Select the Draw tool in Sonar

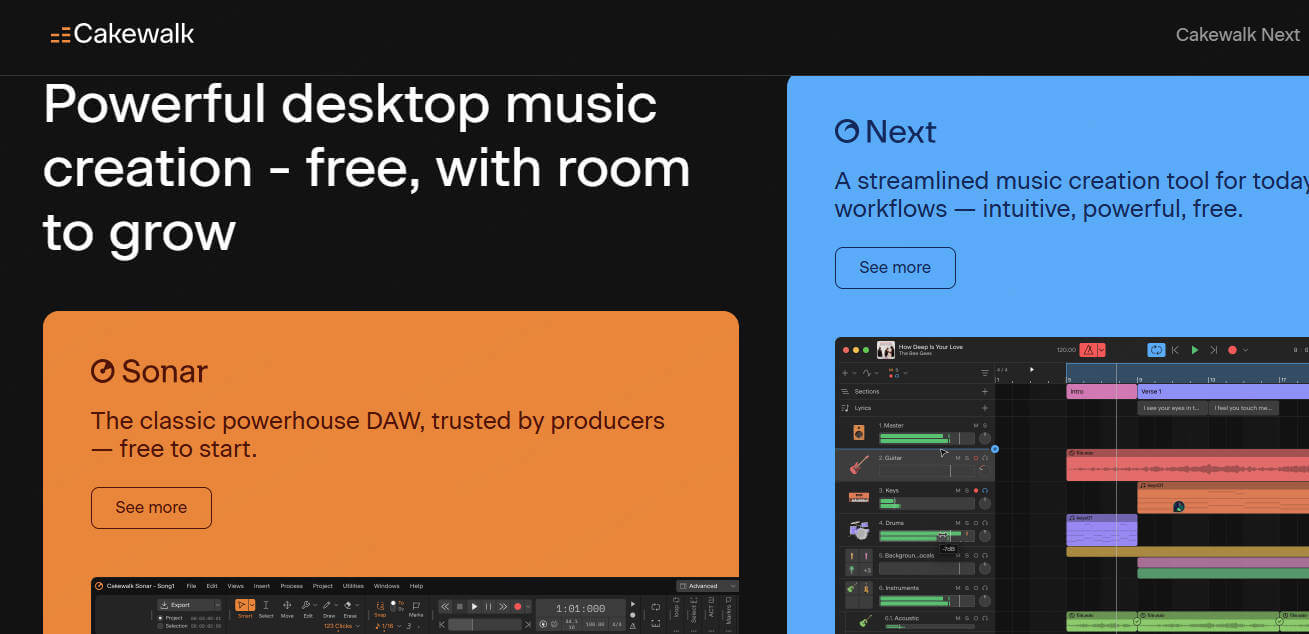(328, 609)
